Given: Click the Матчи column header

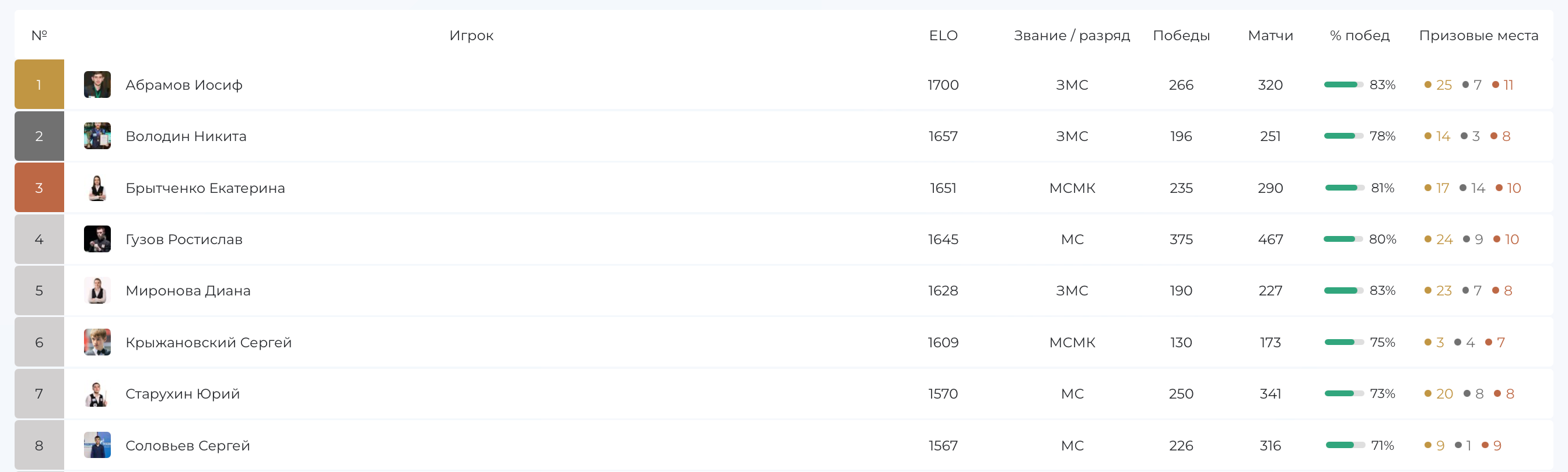Looking at the screenshot, I should click(1270, 36).
